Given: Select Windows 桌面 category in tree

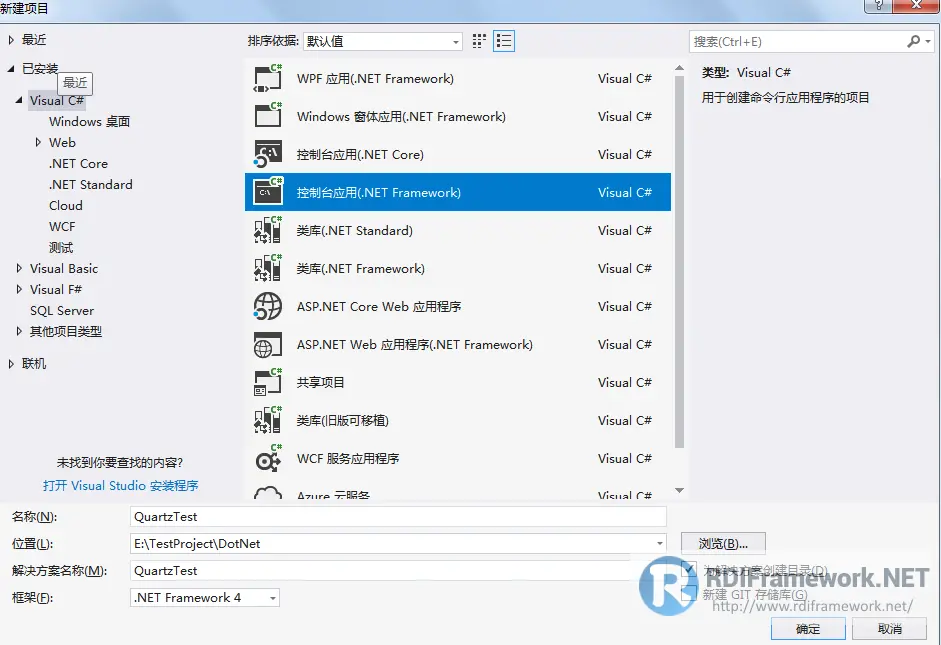Looking at the screenshot, I should point(89,121).
